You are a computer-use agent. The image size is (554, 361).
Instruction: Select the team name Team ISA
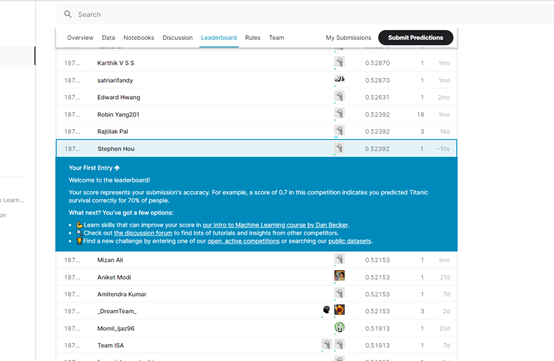coord(111,345)
